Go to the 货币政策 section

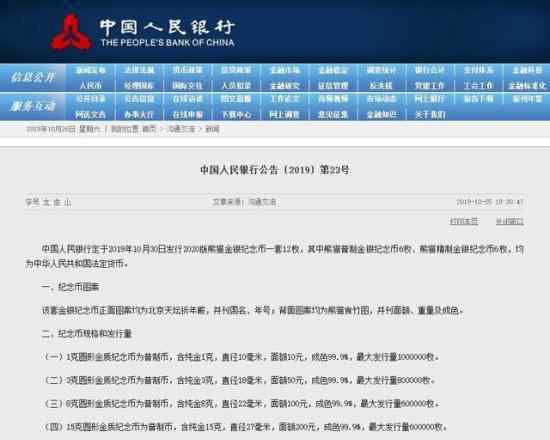click(188, 70)
